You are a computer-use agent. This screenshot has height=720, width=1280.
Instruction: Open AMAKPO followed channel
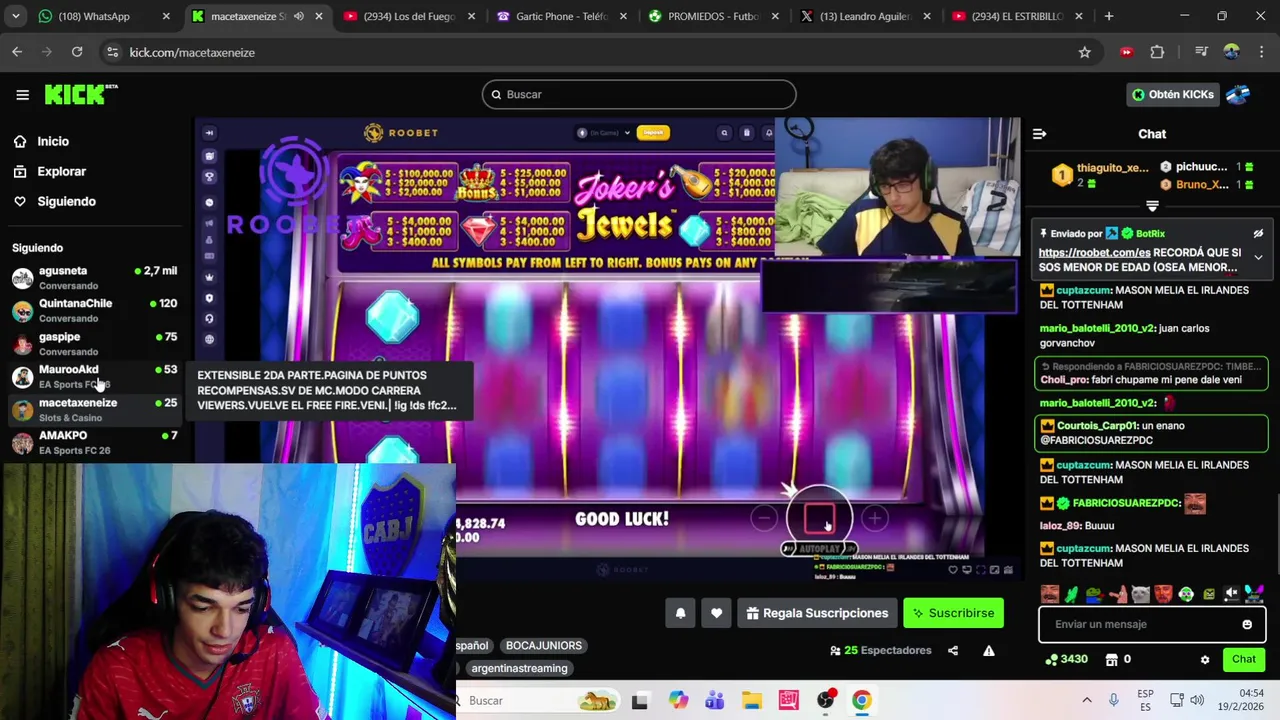(x=95, y=443)
